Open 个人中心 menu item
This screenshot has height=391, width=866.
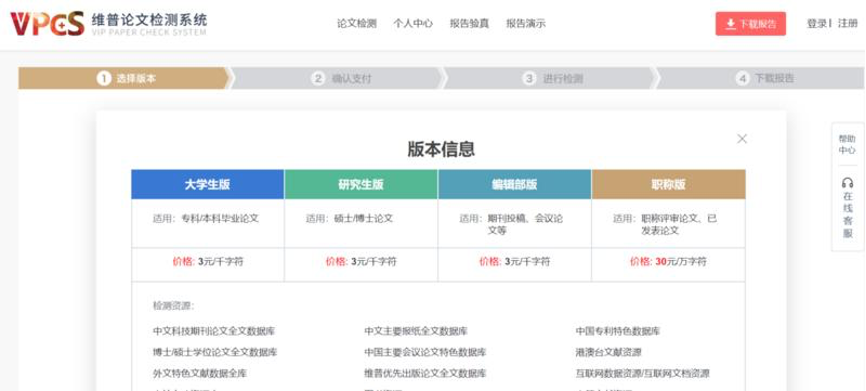tap(413, 24)
